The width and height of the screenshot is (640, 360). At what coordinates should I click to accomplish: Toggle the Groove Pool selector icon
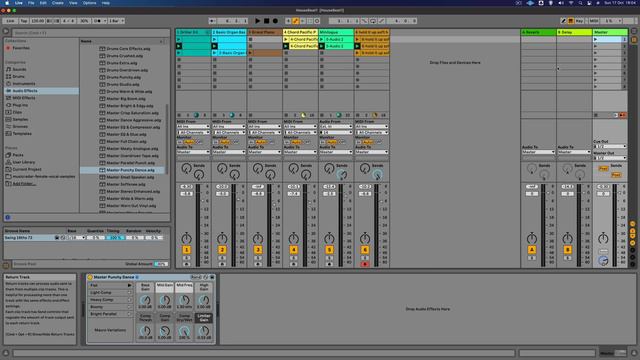click(6, 265)
